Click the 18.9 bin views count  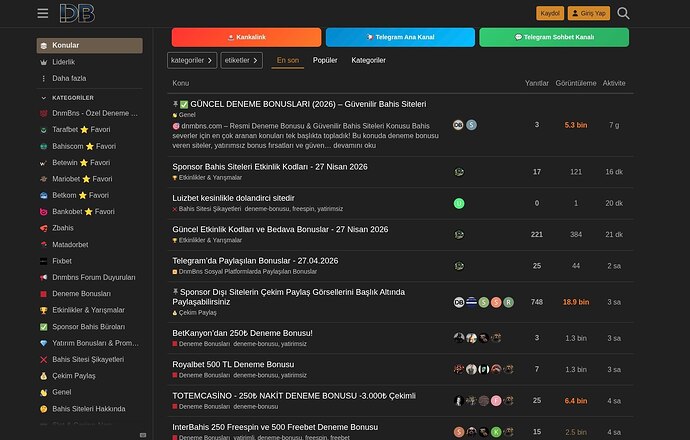click(576, 302)
